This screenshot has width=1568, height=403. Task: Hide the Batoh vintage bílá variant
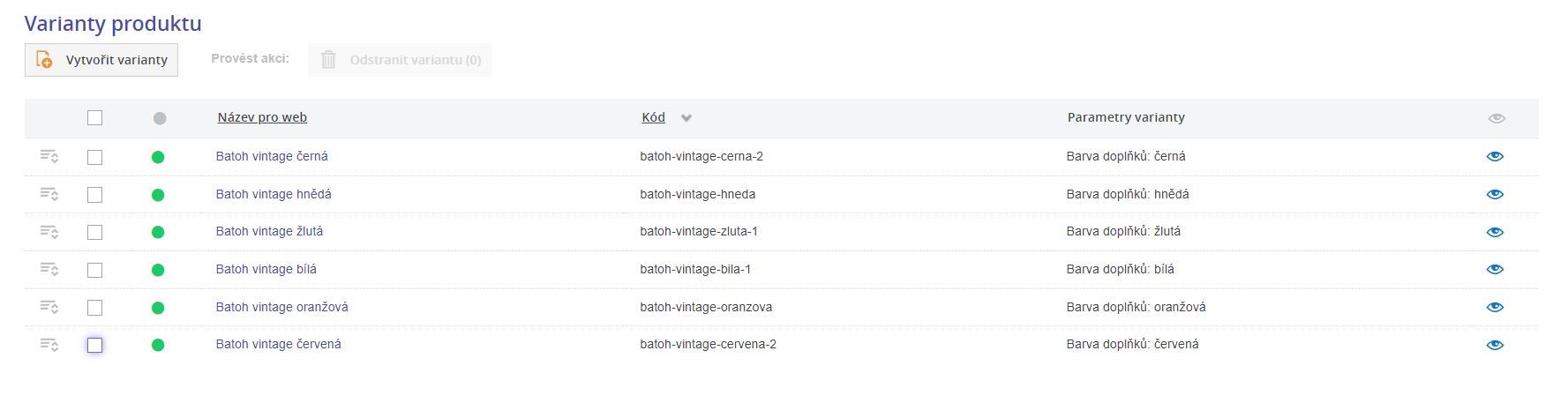tap(1495, 269)
